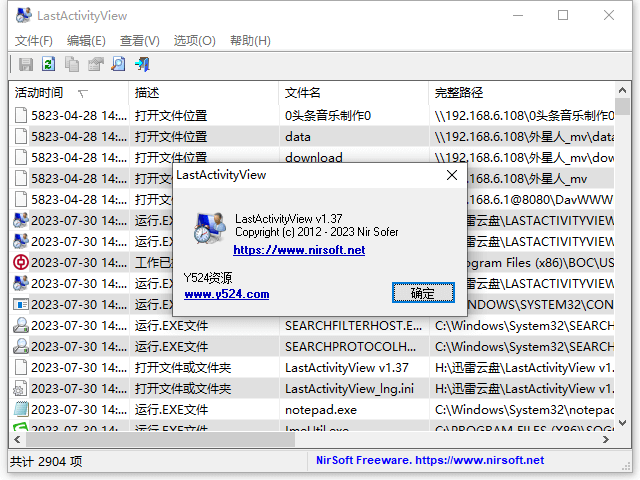Sort by the 完整路径 column header

tap(522, 93)
